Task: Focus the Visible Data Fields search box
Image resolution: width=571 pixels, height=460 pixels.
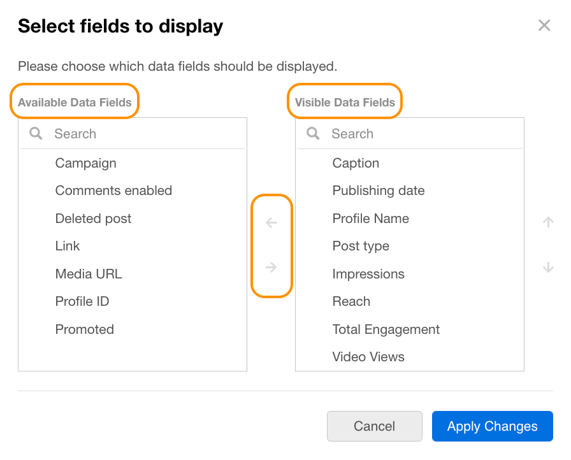Action: point(410,133)
